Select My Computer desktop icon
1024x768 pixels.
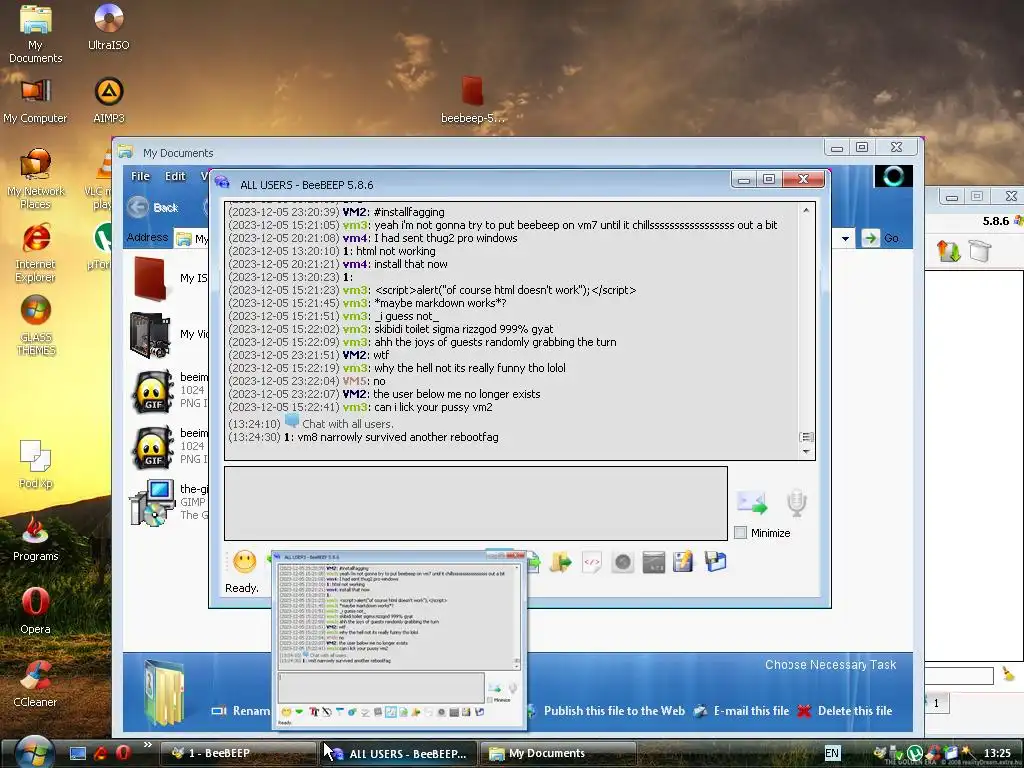tap(35, 101)
